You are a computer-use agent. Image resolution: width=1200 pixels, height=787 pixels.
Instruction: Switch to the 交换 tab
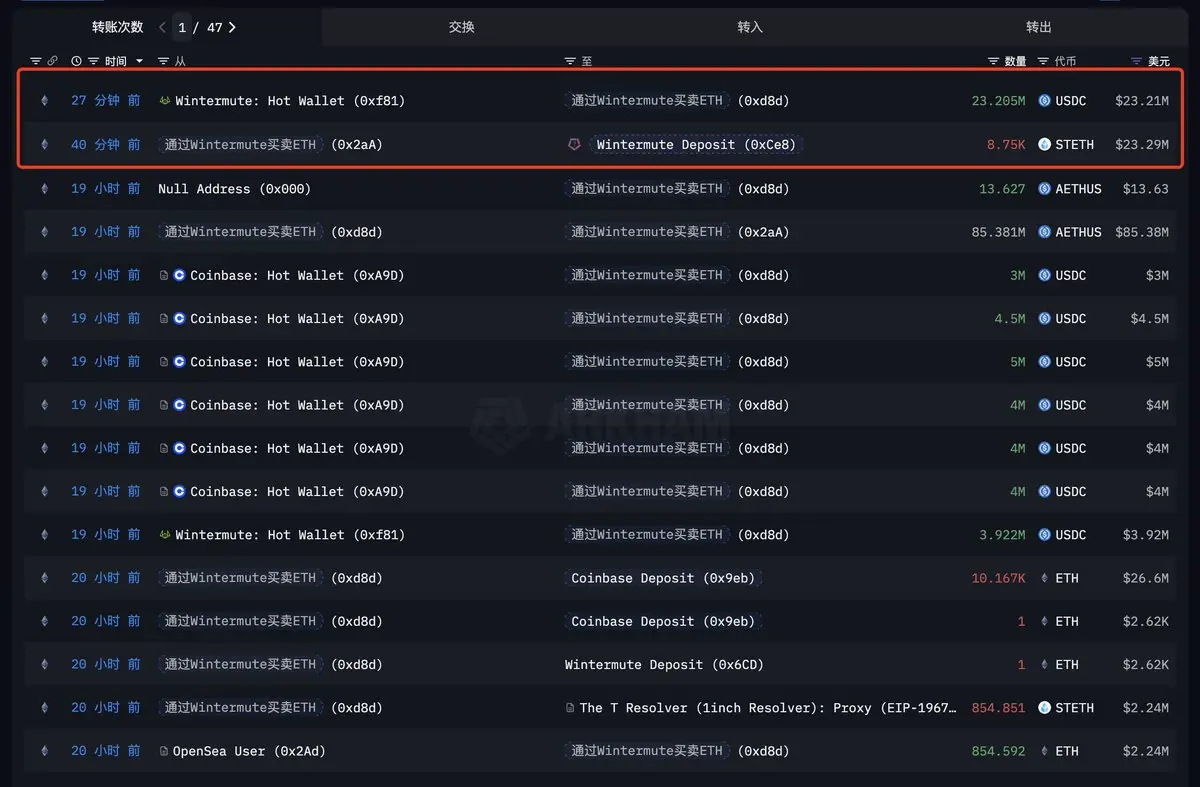(462, 27)
